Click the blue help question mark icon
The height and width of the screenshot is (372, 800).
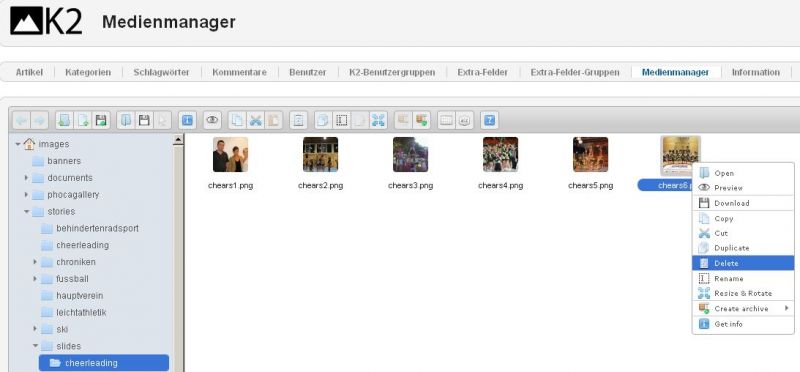point(489,120)
